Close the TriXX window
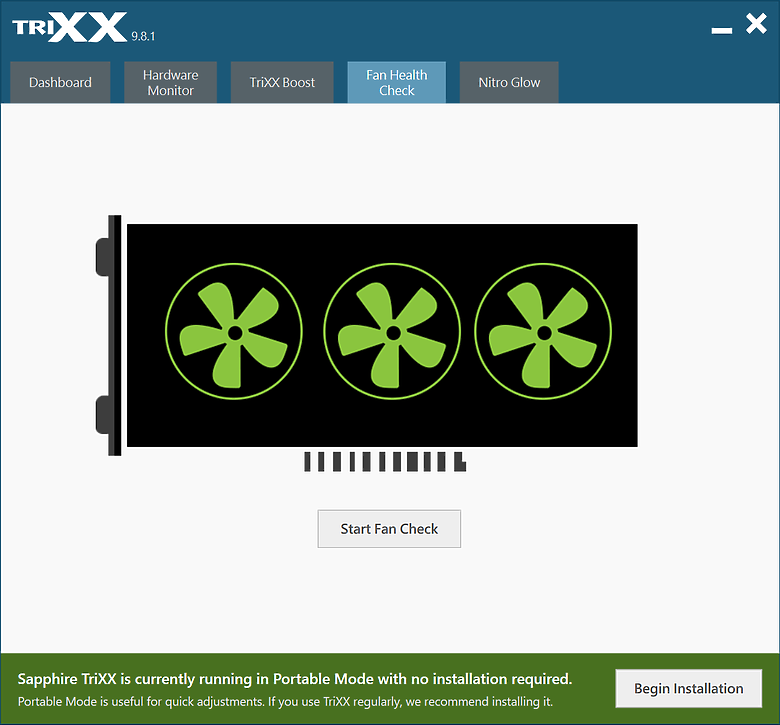 pyautogui.click(x=756, y=24)
